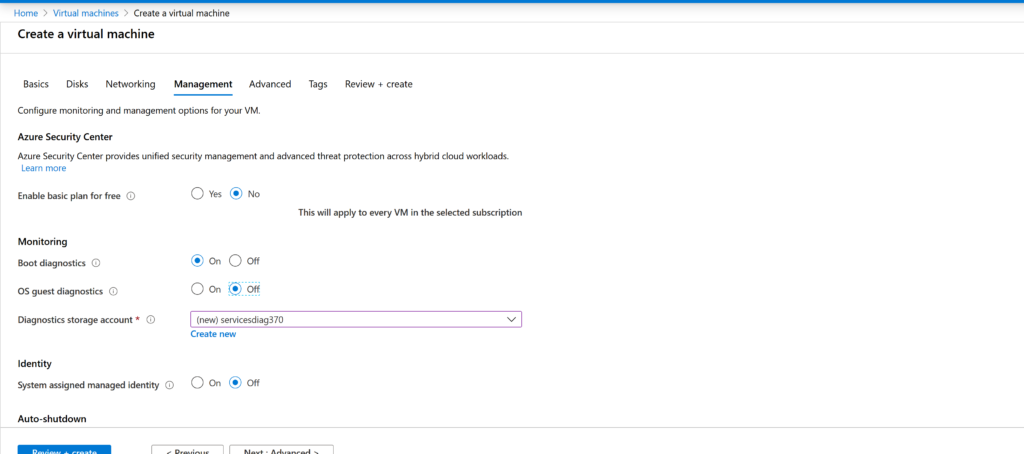1024x454 pixels.
Task: Click Create new storage account link
Action: (213, 334)
